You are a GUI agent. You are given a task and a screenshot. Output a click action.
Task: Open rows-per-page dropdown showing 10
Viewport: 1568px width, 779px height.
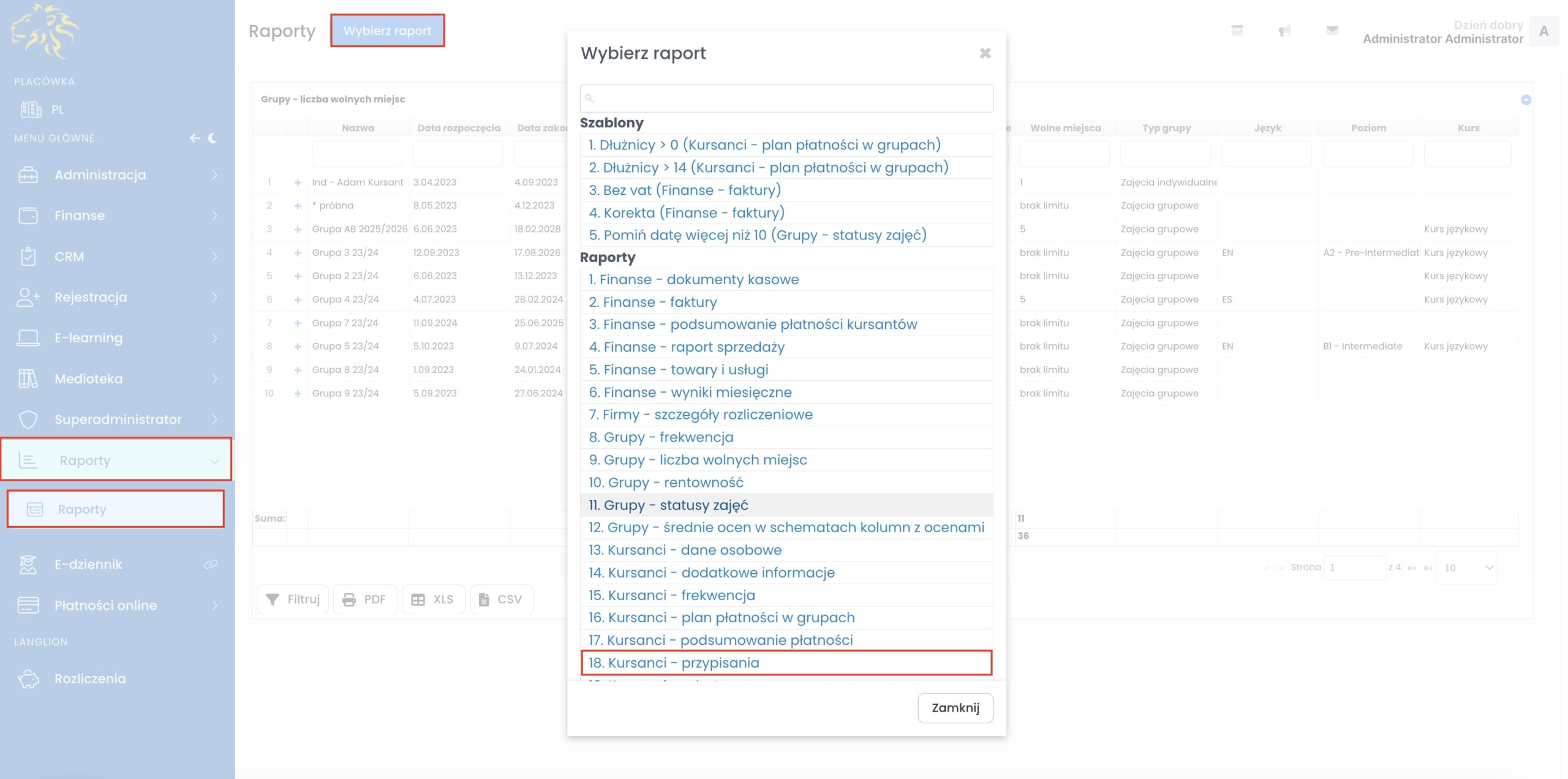point(1466,568)
